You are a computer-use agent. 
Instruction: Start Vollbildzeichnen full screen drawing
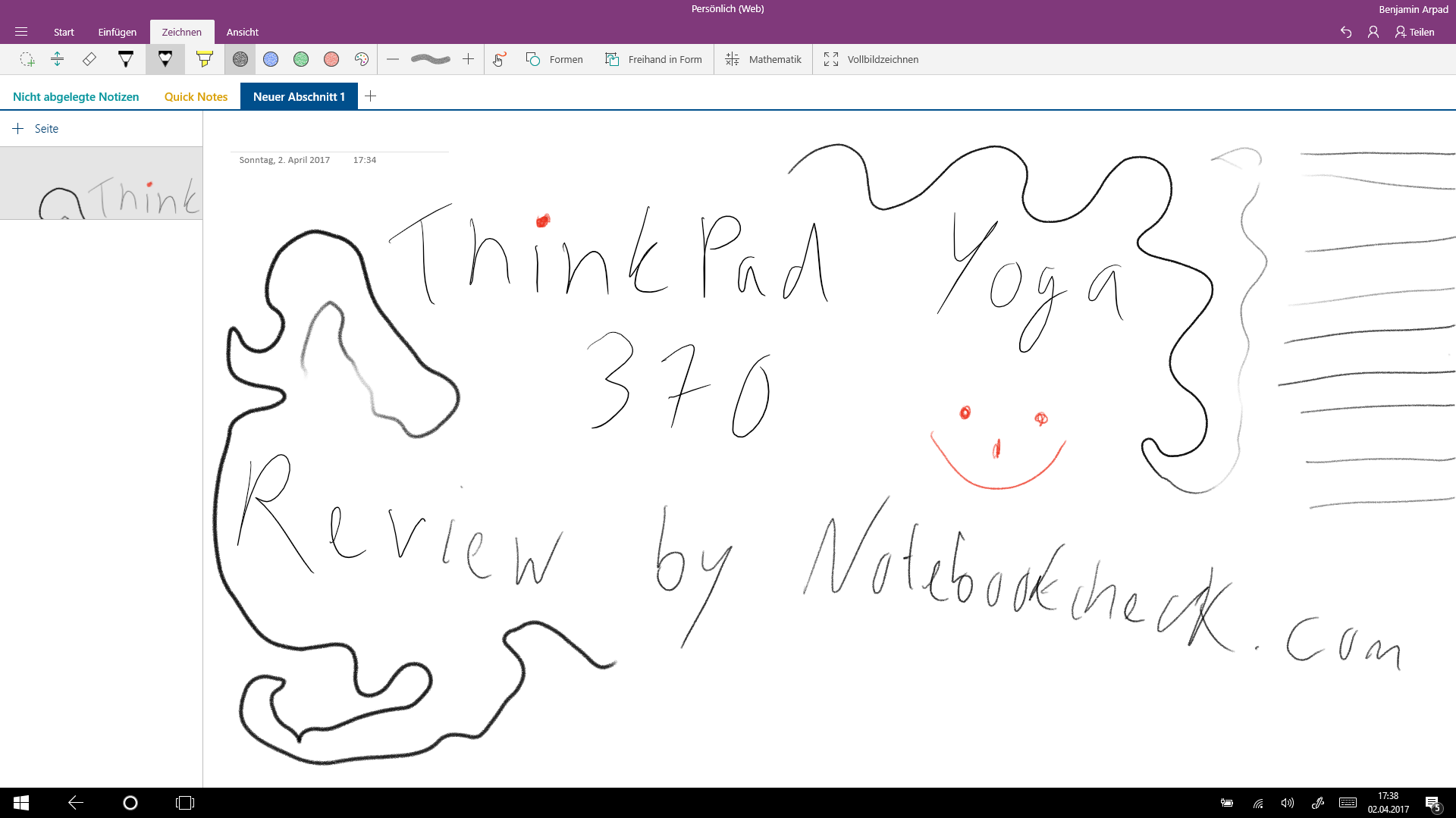[x=871, y=59]
